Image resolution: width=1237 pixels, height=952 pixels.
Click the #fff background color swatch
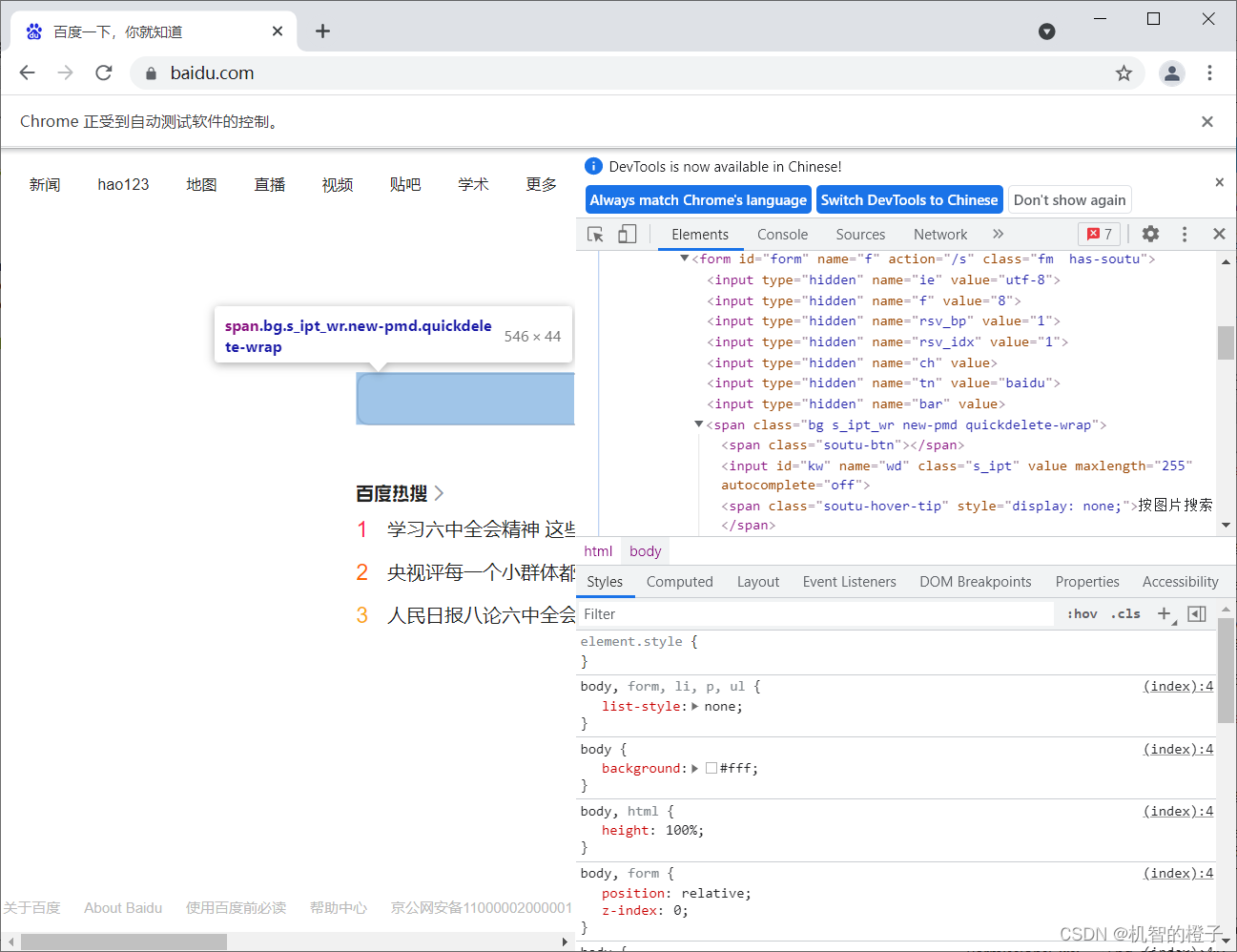(x=711, y=769)
